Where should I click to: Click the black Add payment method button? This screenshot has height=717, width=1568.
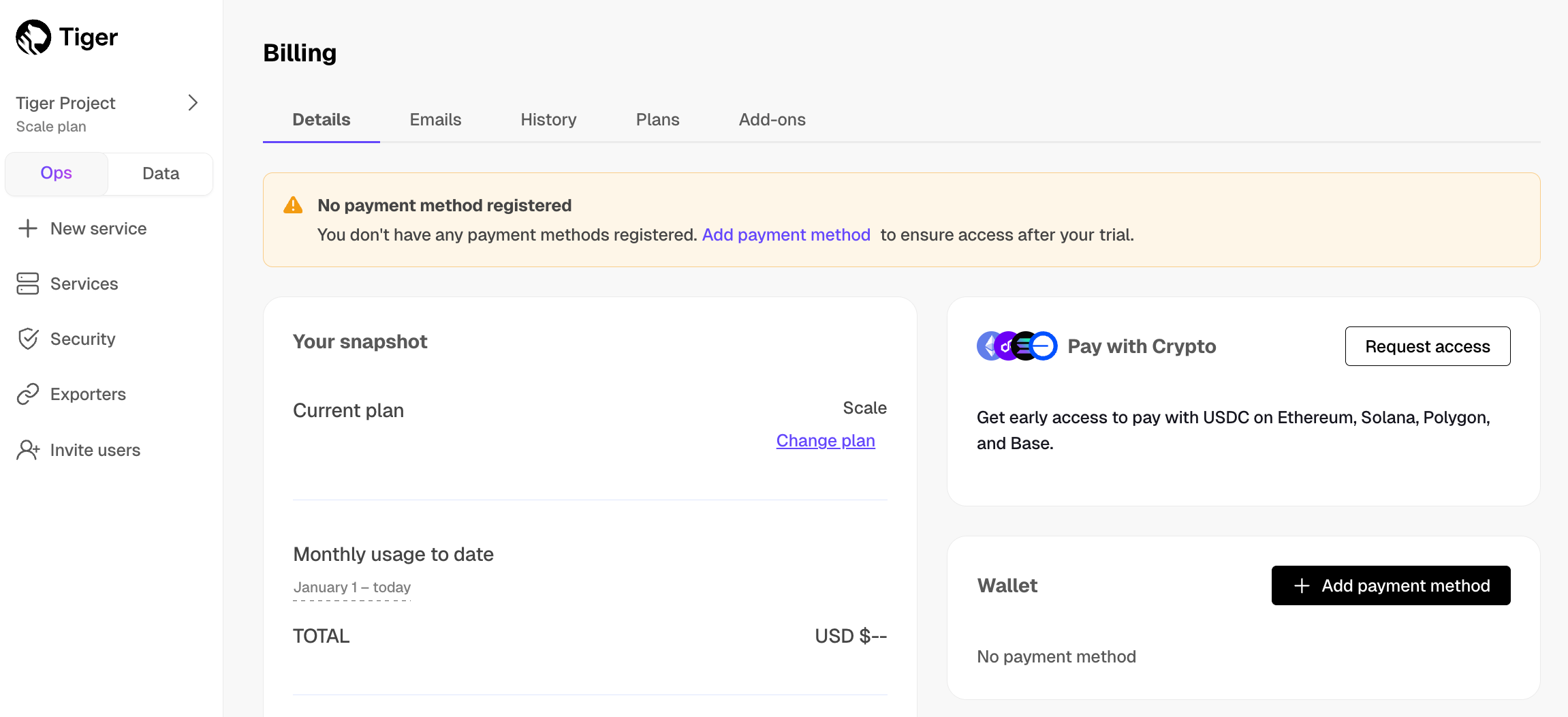click(1391, 585)
